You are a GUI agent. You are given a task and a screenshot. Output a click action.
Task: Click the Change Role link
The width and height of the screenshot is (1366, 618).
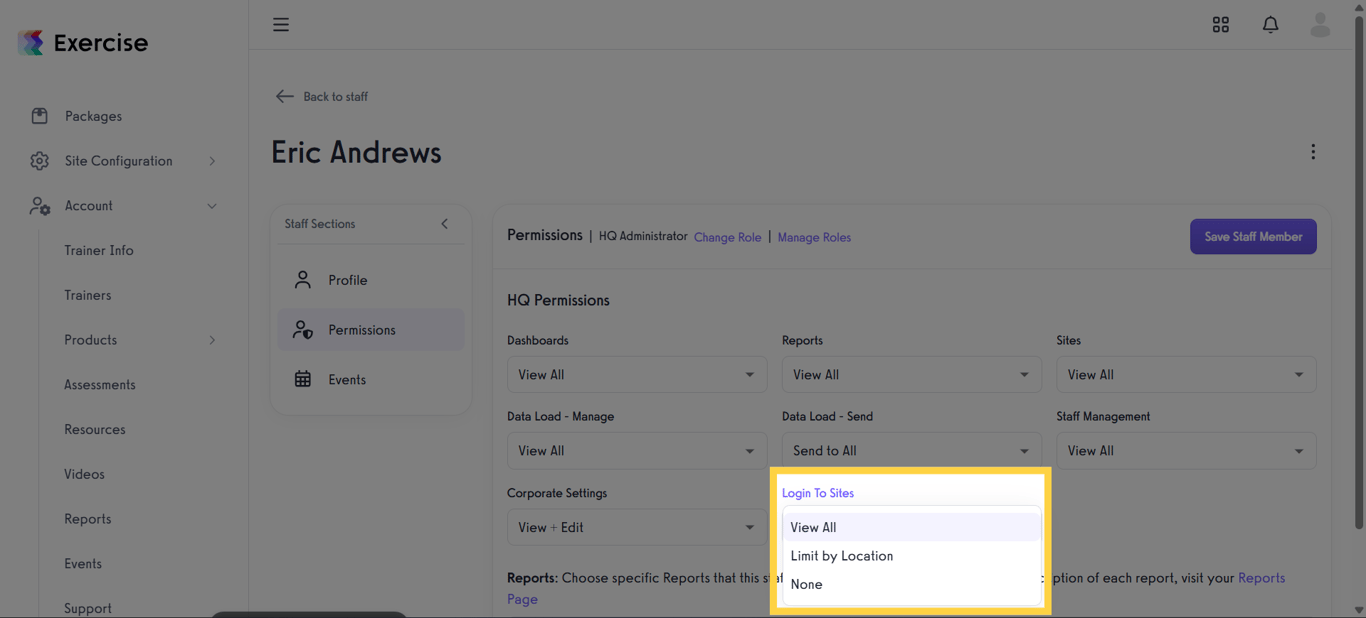coord(727,237)
